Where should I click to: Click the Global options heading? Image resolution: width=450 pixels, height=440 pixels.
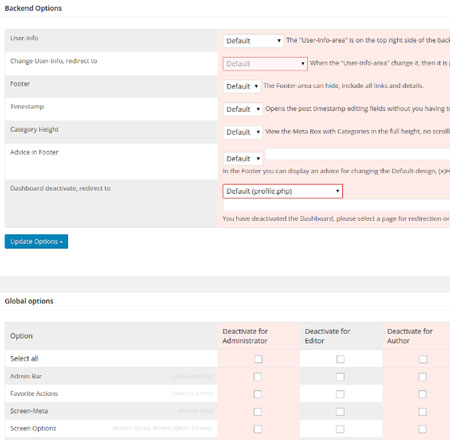coord(29,301)
